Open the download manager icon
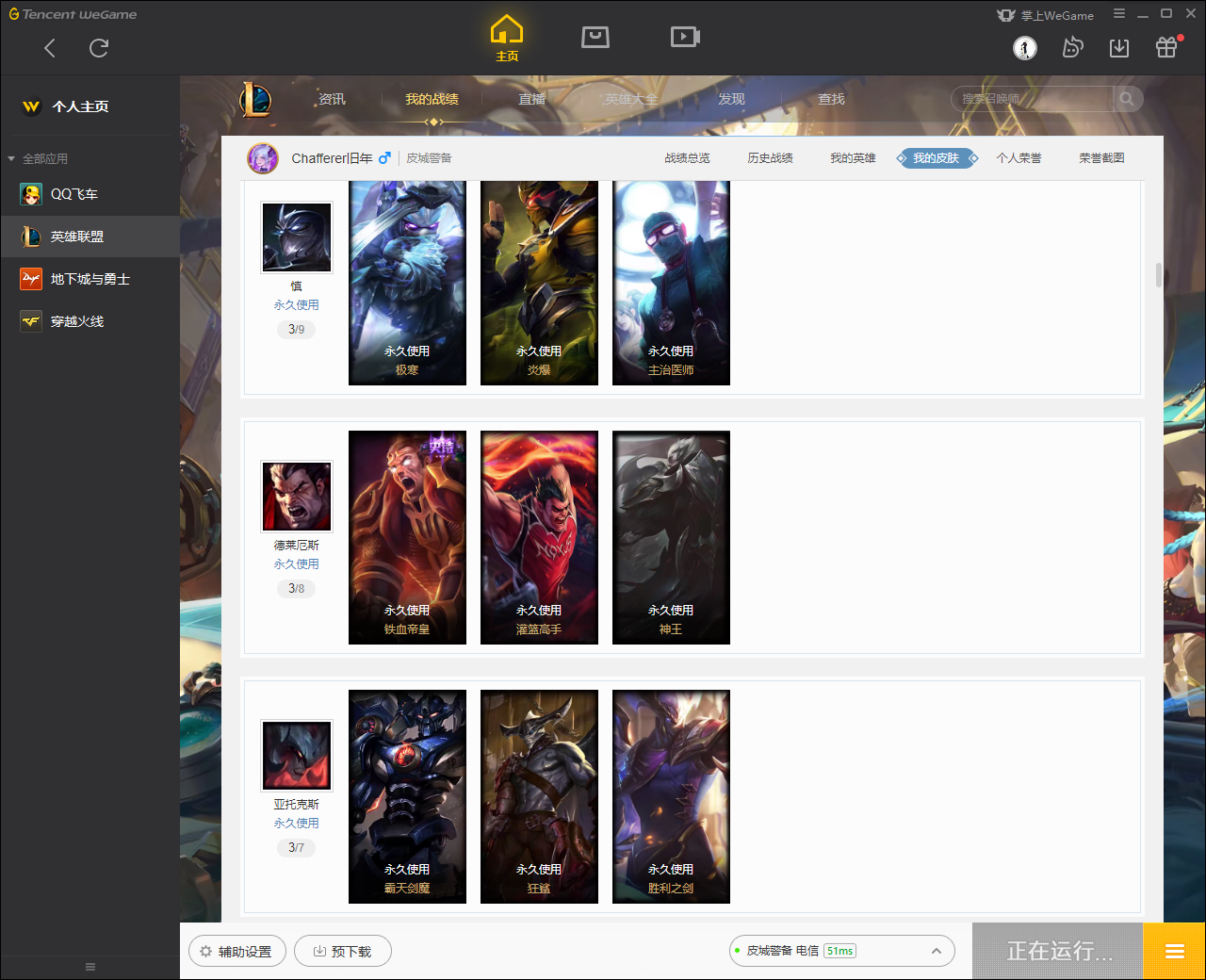 coord(1119,48)
